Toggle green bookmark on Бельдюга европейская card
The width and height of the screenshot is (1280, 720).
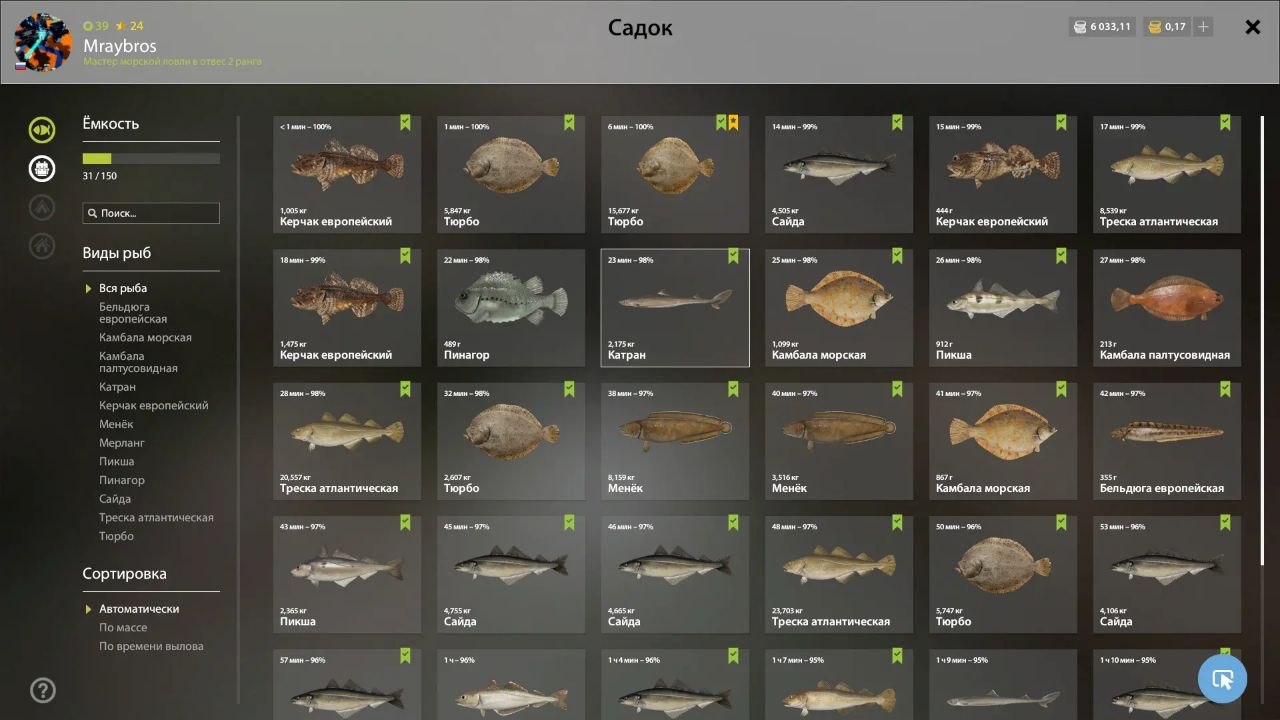pos(1225,389)
